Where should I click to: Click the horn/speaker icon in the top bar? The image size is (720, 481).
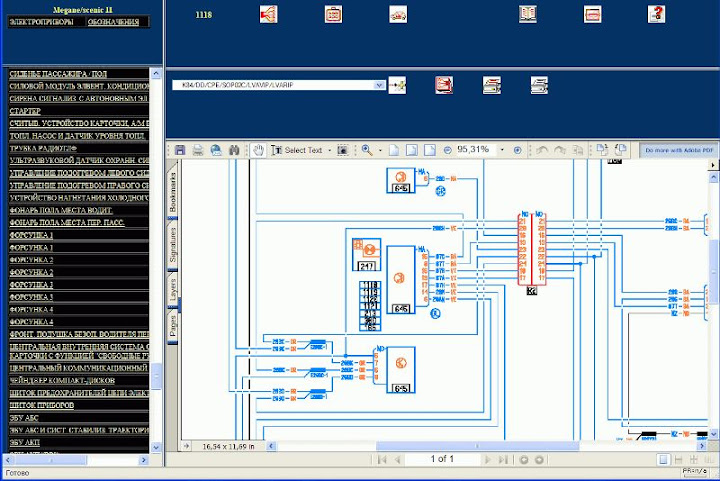click(269, 15)
